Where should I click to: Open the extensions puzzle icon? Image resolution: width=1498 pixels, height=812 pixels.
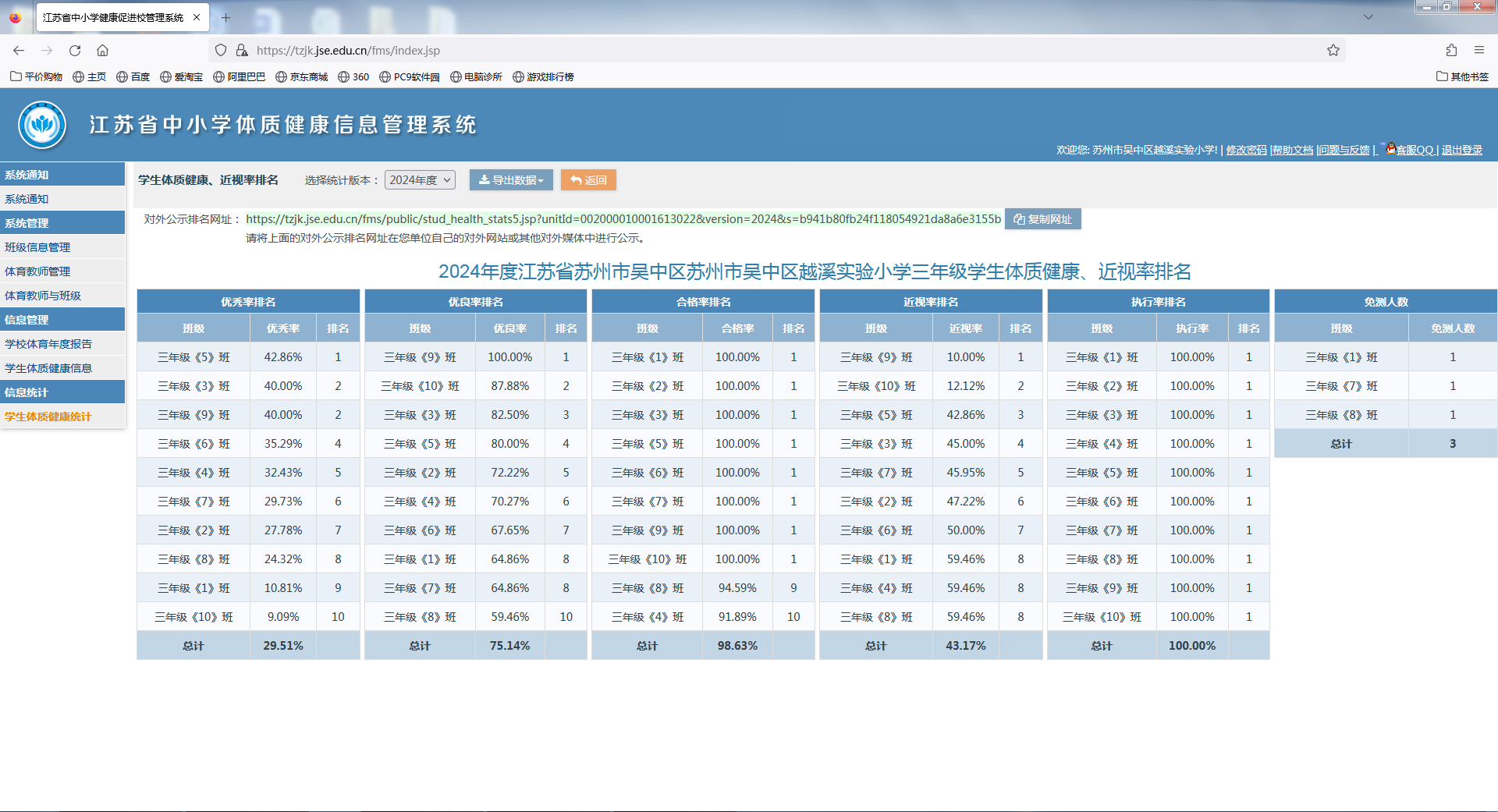1451,50
